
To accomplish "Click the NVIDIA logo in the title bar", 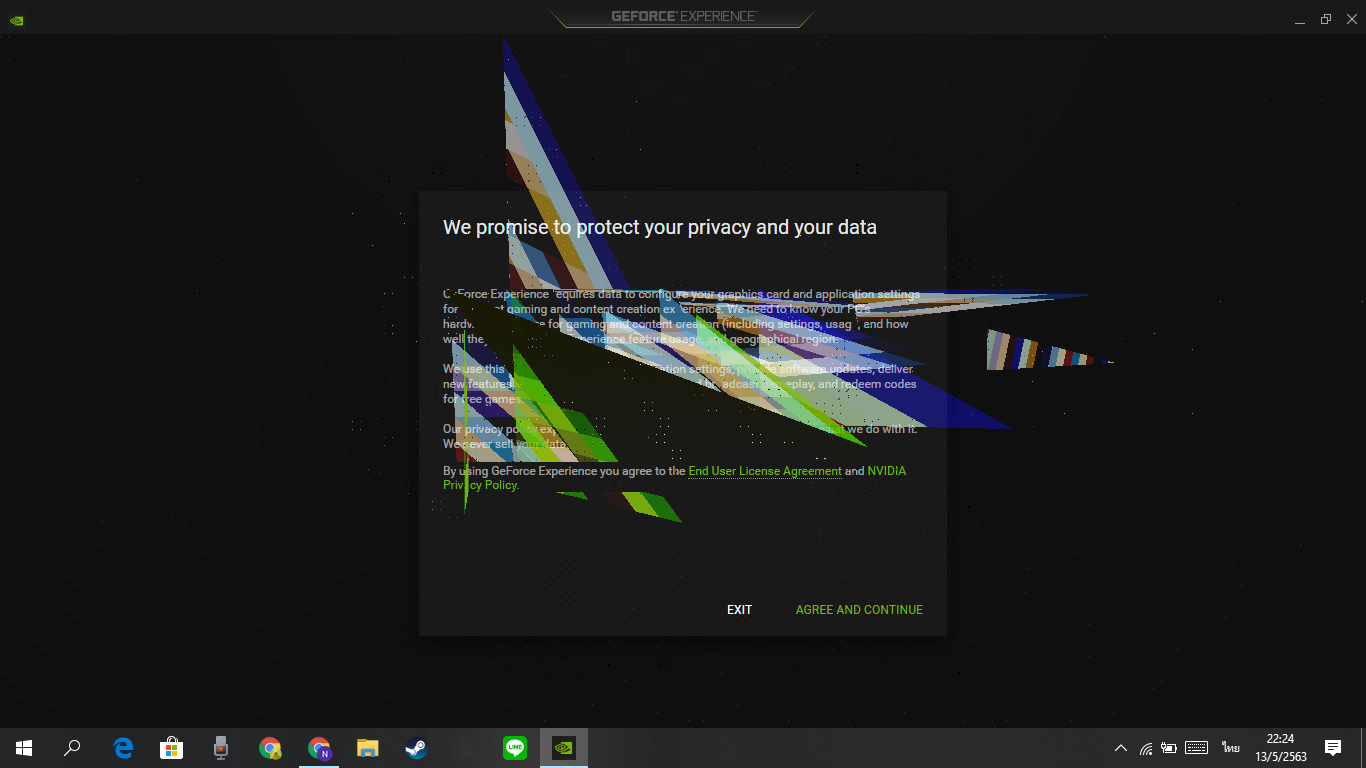I will pyautogui.click(x=16, y=19).
